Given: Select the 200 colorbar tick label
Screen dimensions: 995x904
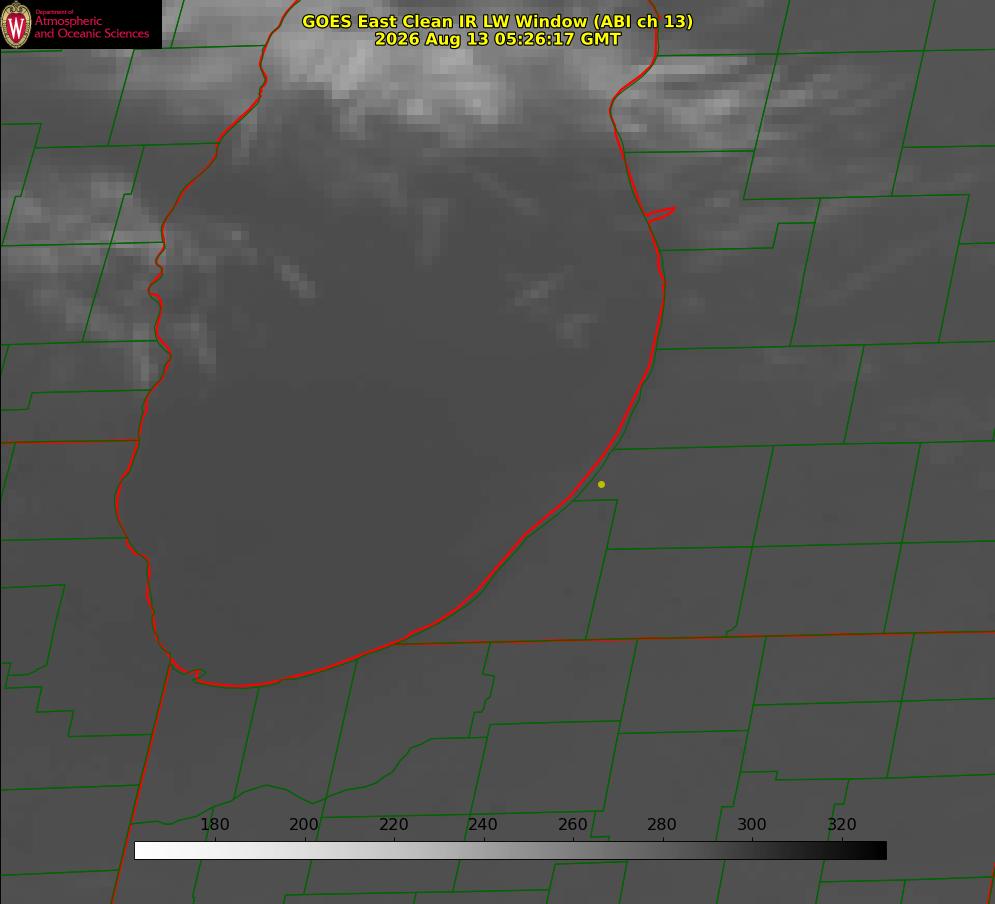Looking at the screenshot, I should tap(304, 825).
